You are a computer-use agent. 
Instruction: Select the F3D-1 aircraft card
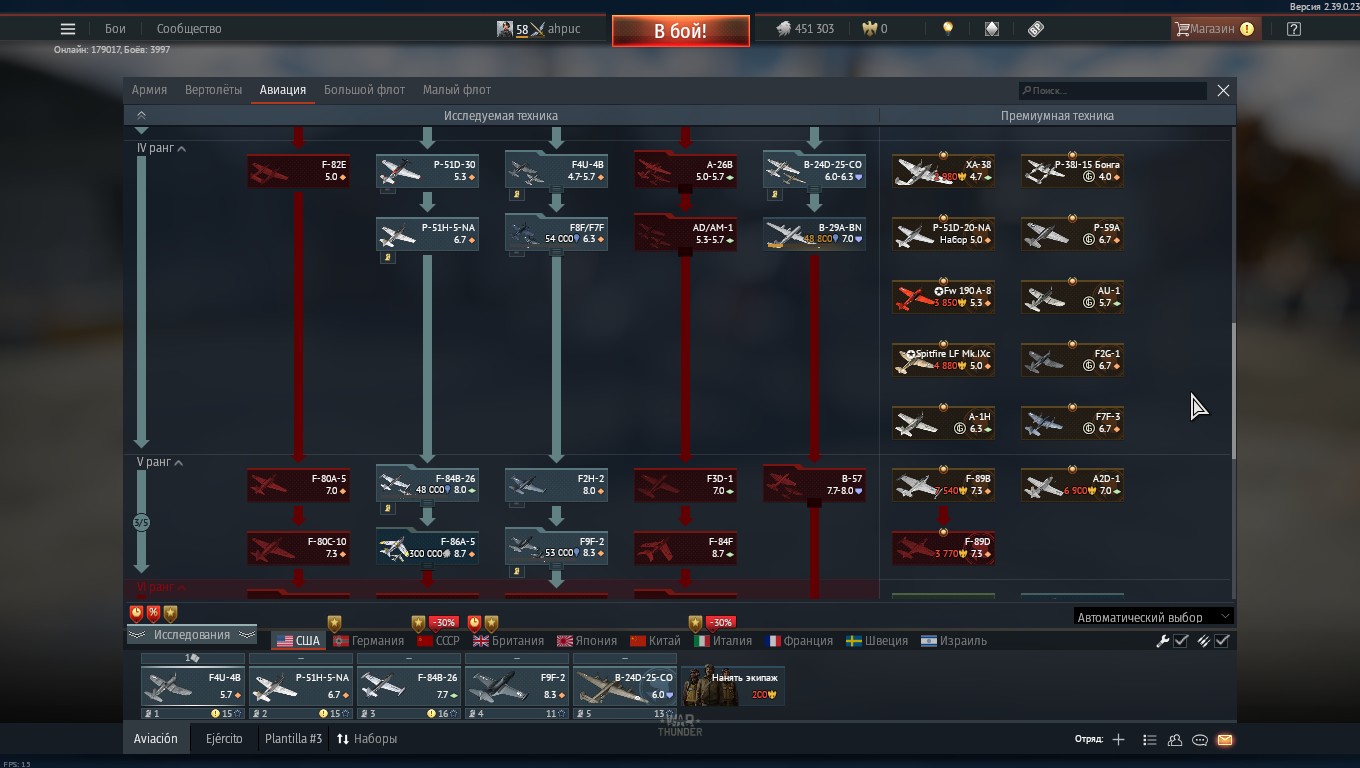click(x=685, y=485)
